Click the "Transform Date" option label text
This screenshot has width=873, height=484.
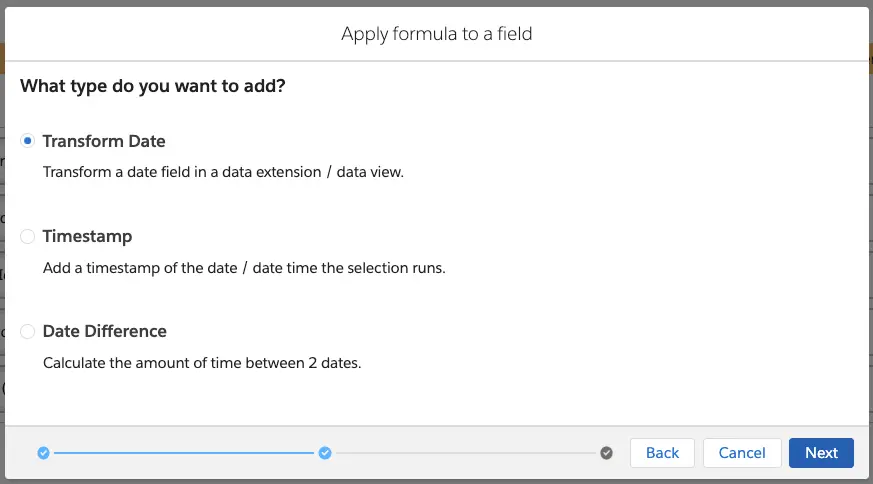tap(104, 141)
